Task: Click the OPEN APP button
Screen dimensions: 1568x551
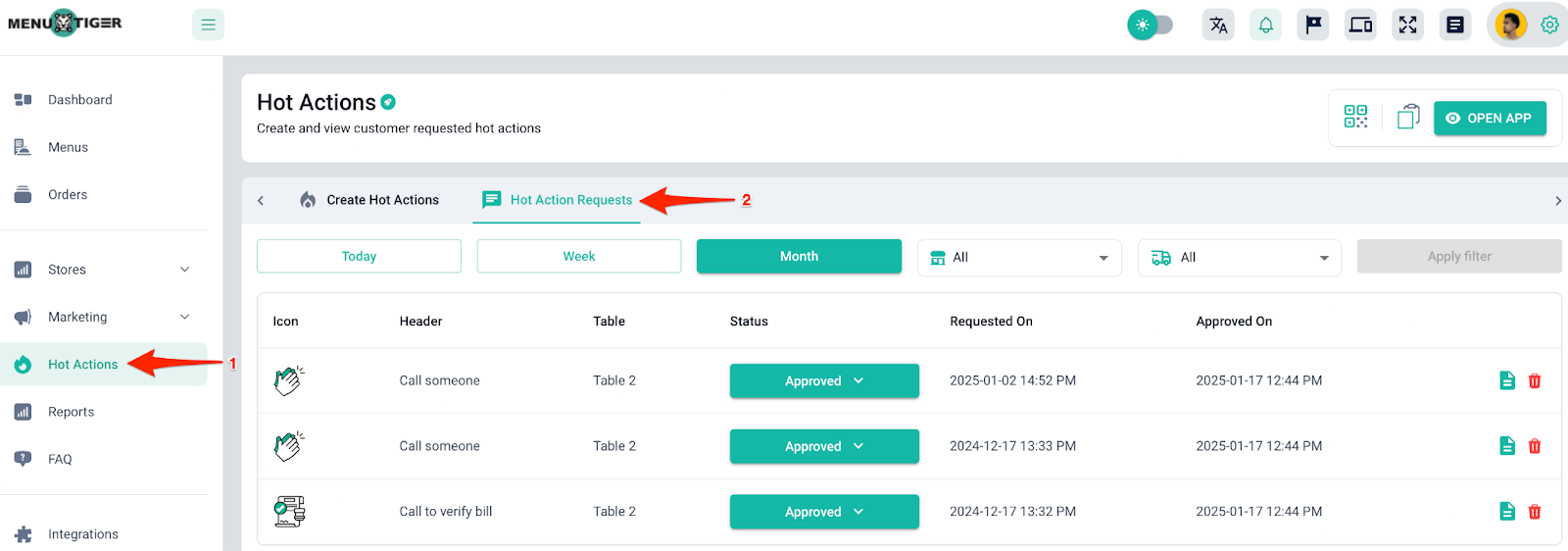Action: pos(1490,118)
